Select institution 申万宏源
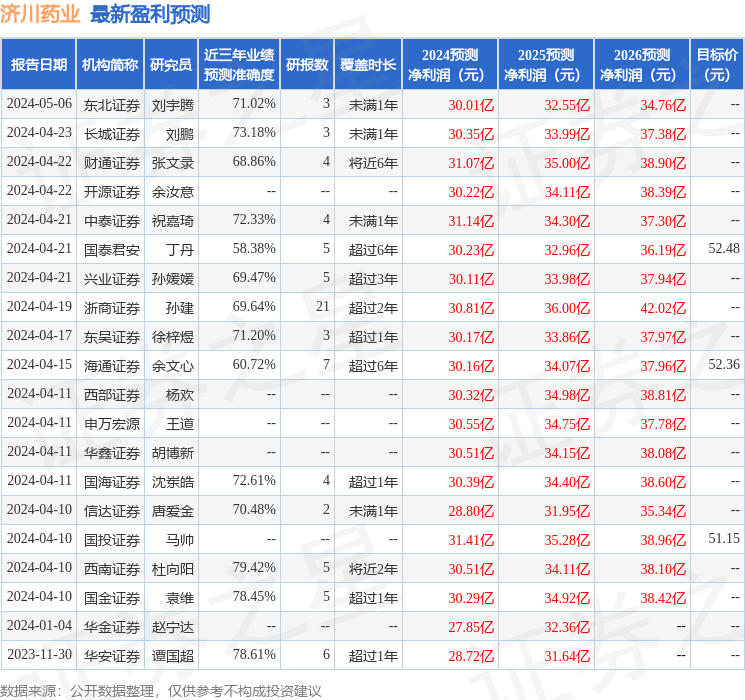 point(112,424)
